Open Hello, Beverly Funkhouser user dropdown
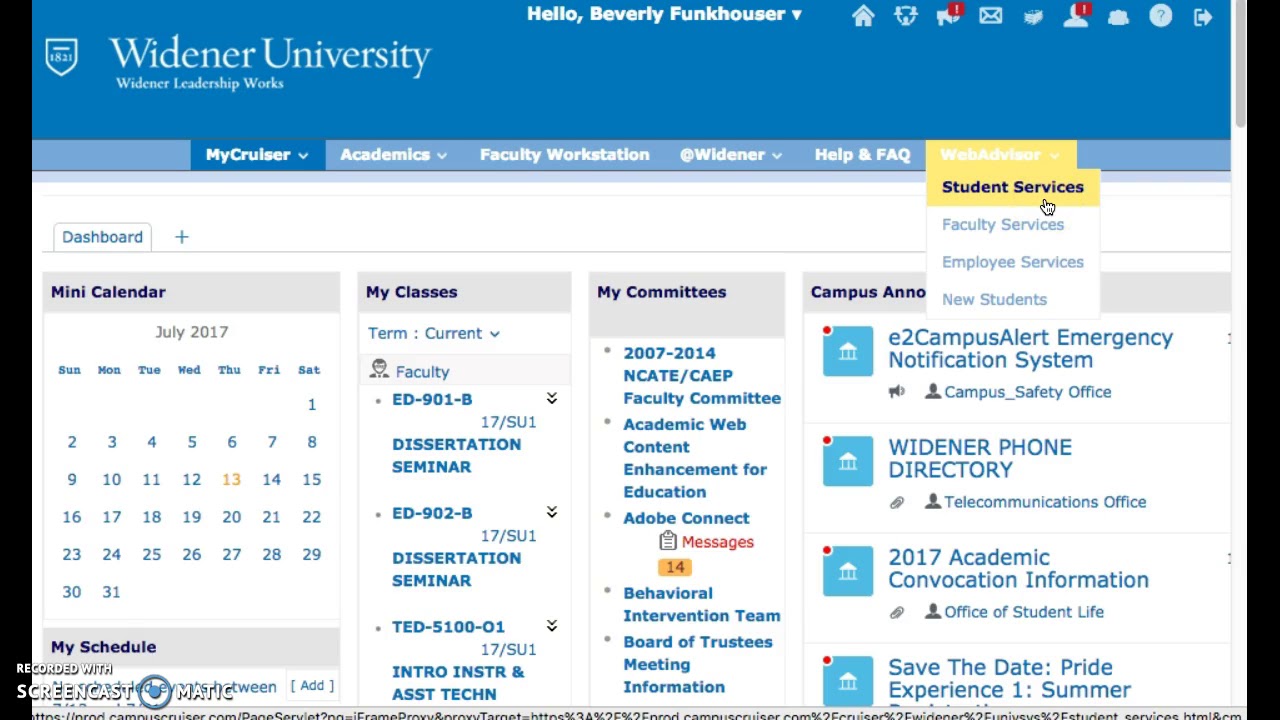 tap(664, 14)
